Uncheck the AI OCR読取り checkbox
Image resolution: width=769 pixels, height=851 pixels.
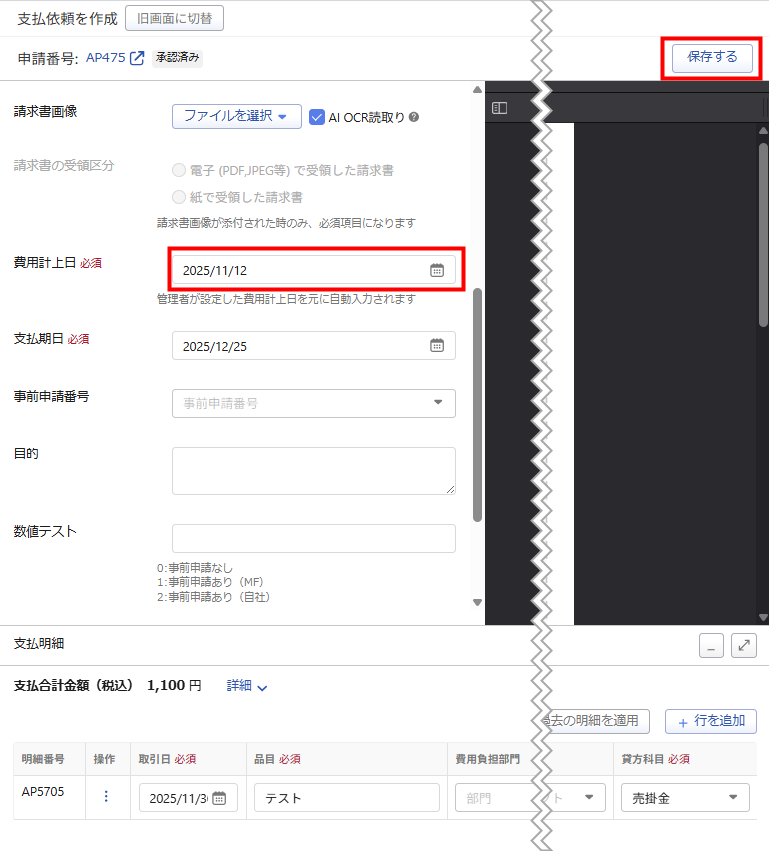317,117
